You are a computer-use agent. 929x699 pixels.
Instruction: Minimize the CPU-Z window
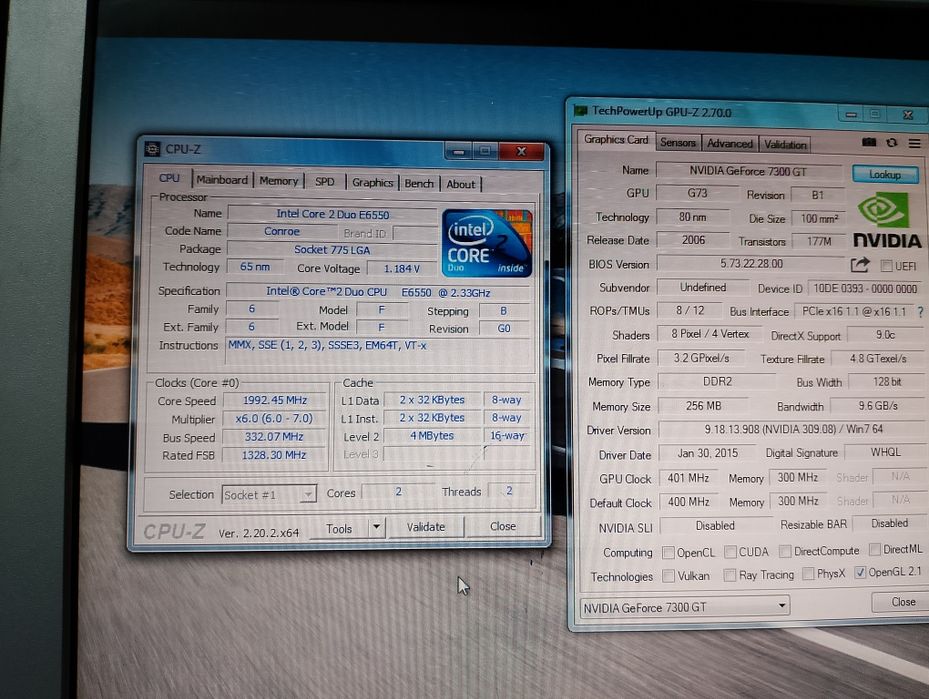458,152
